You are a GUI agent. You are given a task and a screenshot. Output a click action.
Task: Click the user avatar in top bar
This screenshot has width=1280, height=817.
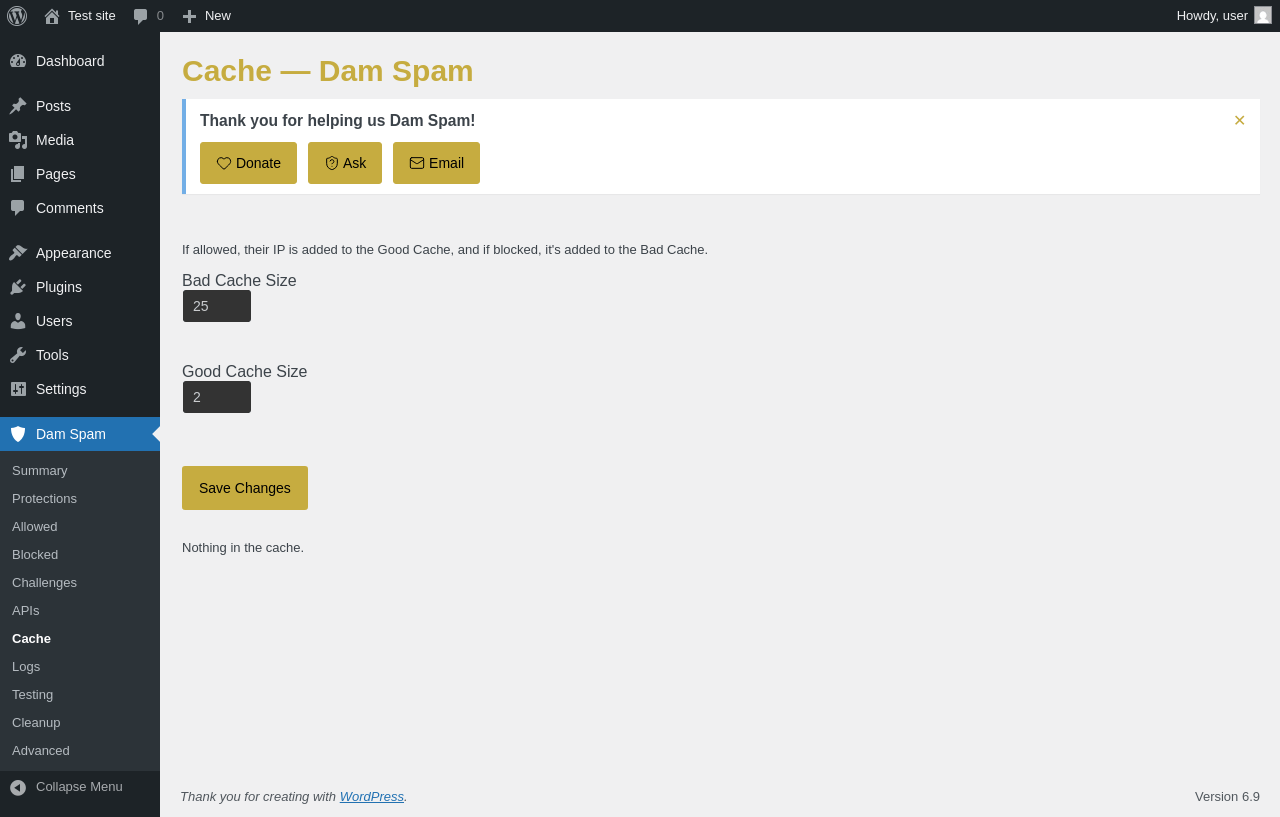click(1263, 15)
